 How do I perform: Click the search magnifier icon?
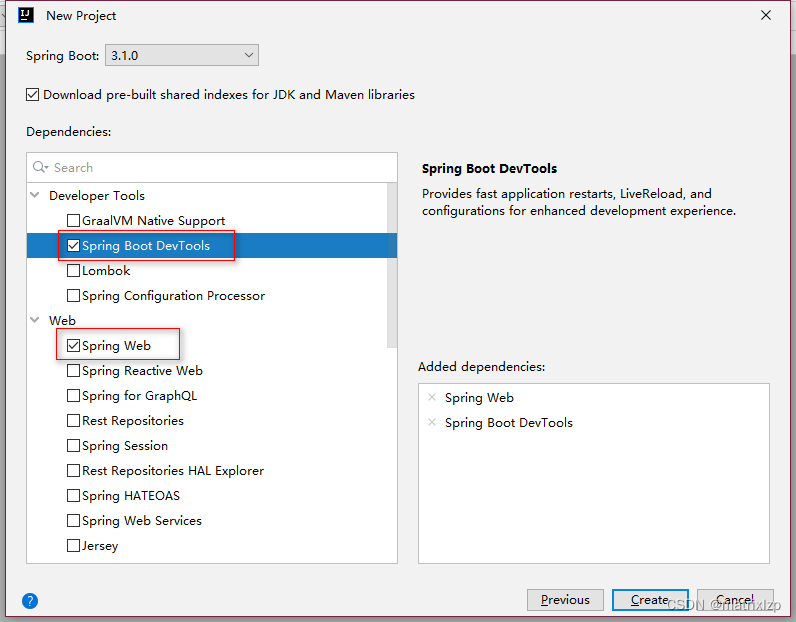point(40,167)
